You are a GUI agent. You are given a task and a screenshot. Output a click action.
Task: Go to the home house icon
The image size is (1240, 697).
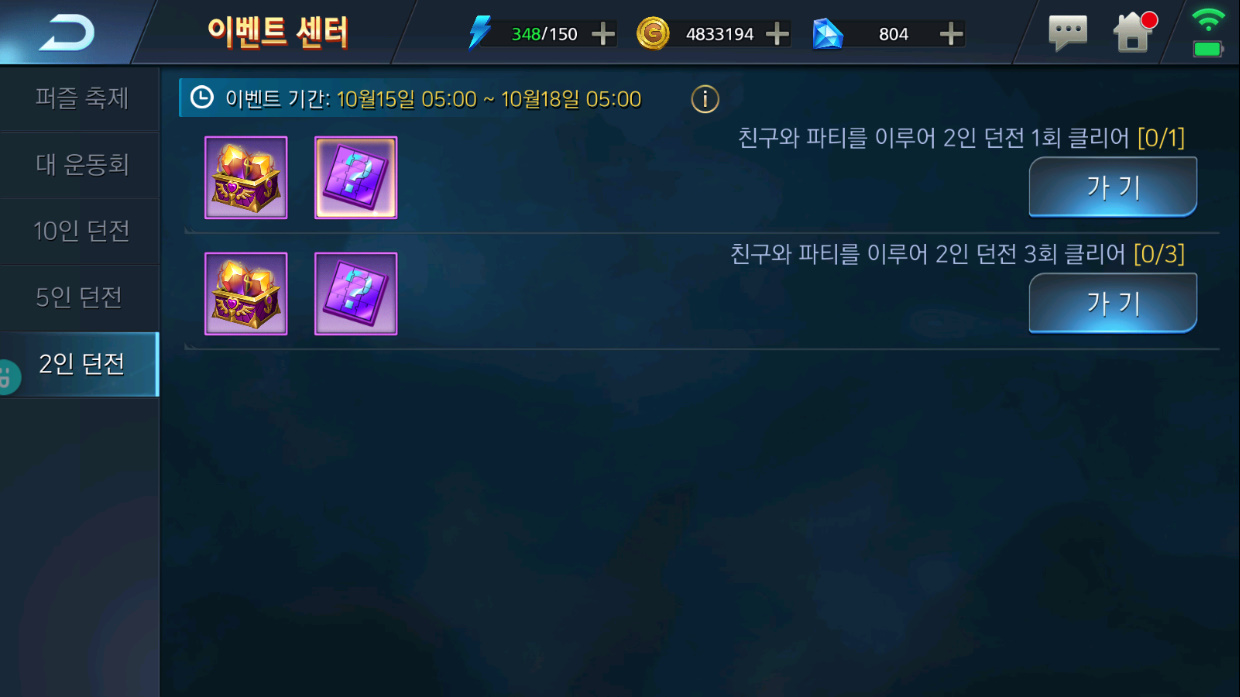(x=1133, y=32)
